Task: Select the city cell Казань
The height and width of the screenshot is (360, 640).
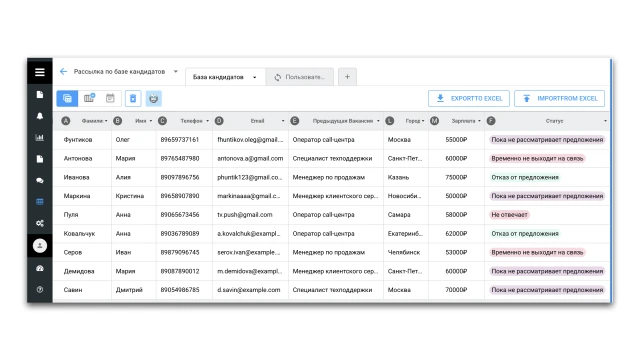Action: (406, 177)
